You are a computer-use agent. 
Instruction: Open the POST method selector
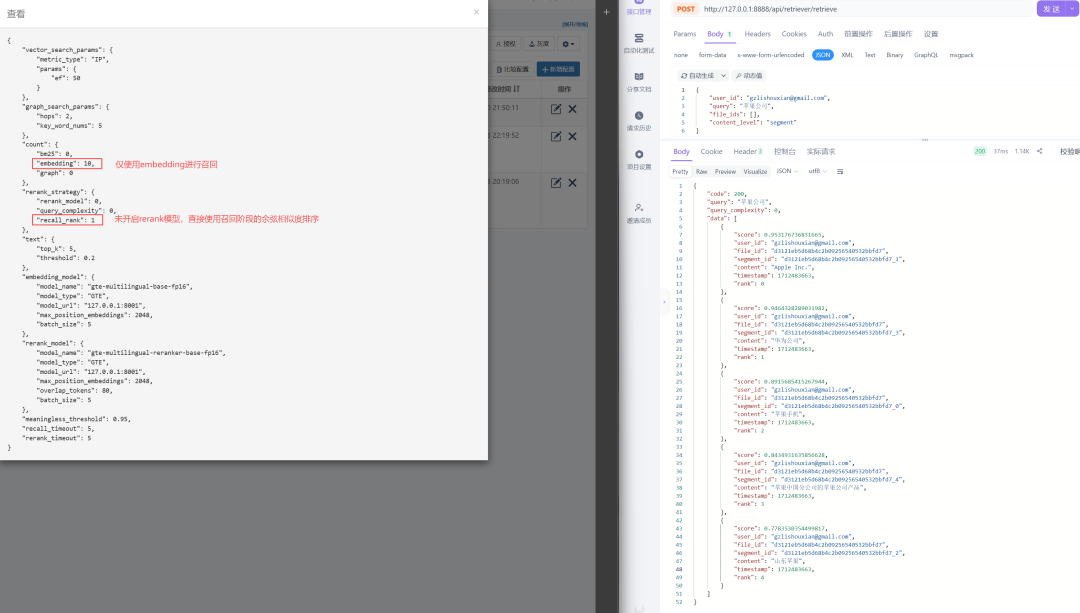coord(685,9)
